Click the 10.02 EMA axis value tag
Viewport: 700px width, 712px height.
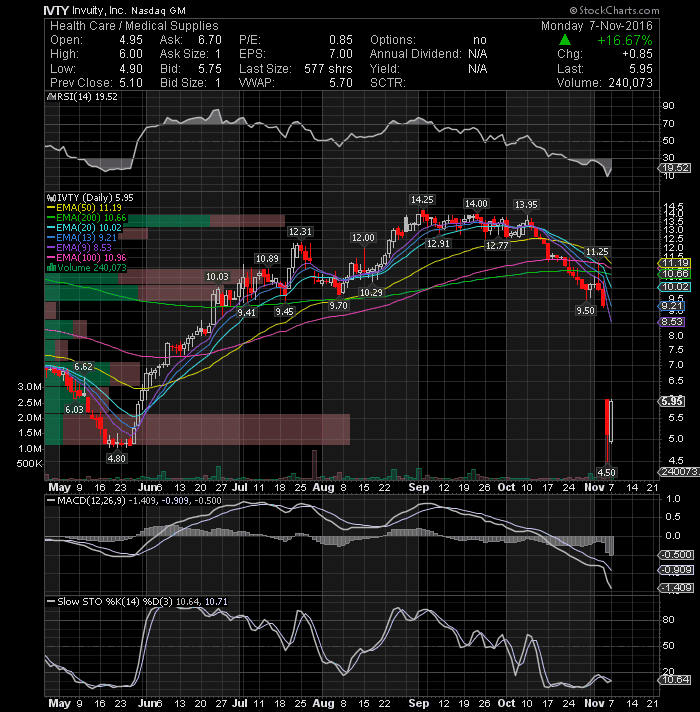[674, 287]
